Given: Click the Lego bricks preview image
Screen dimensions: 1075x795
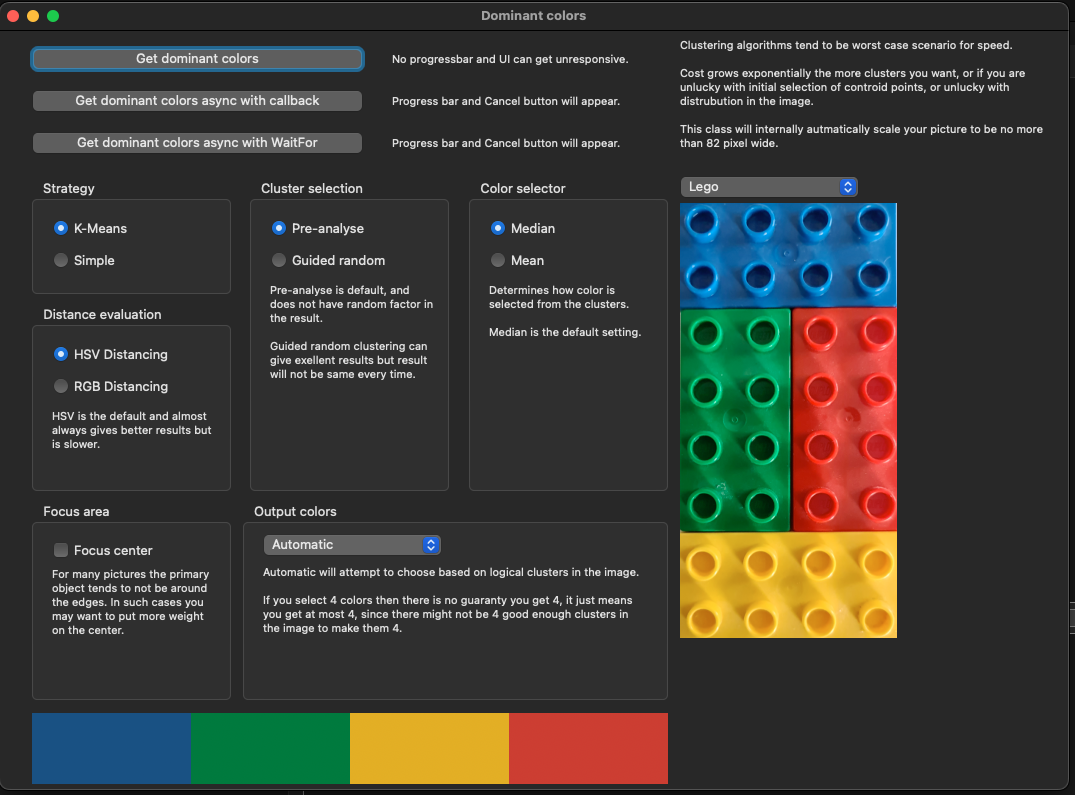Looking at the screenshot, I should [788, 420].
